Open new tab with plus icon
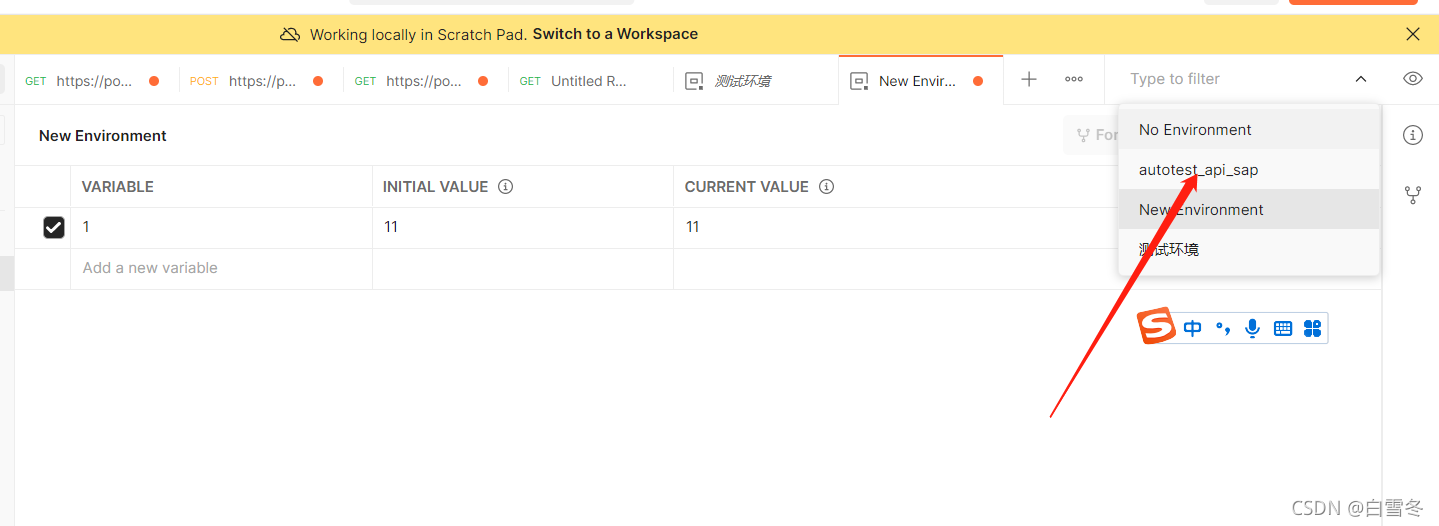 coord(1028,79)
